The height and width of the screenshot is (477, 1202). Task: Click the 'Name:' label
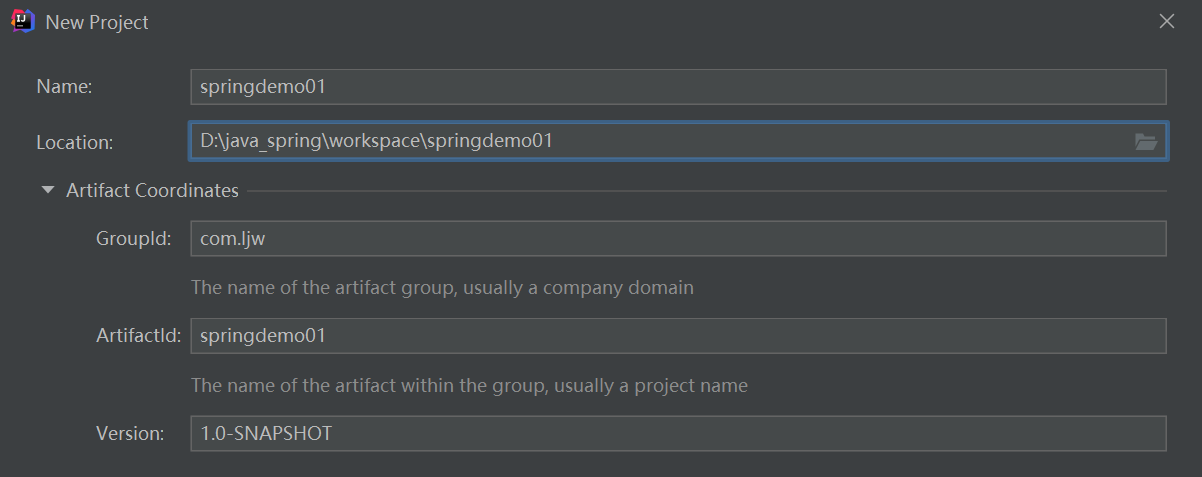(64, 87)
